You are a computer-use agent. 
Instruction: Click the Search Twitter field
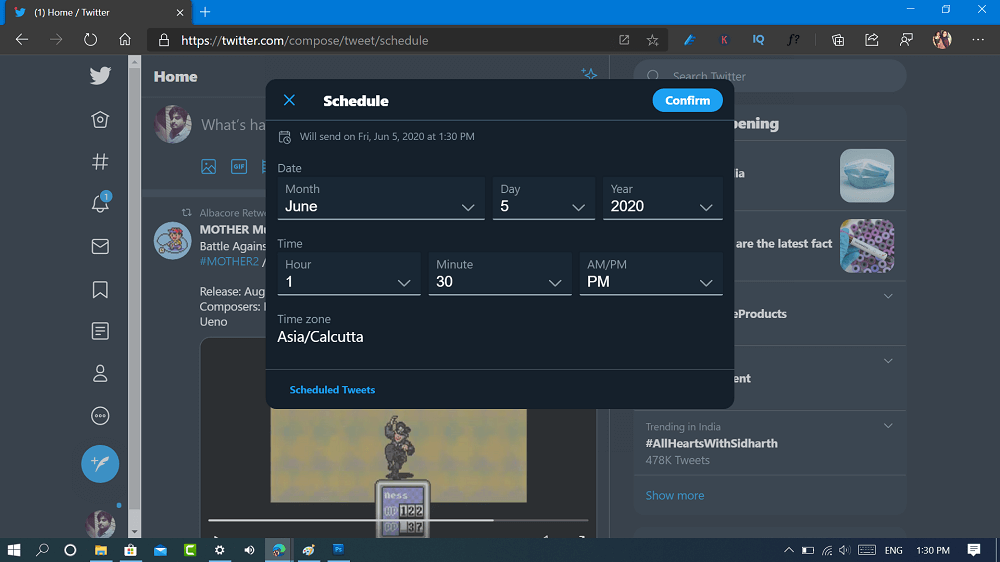(x=770, y=76)
